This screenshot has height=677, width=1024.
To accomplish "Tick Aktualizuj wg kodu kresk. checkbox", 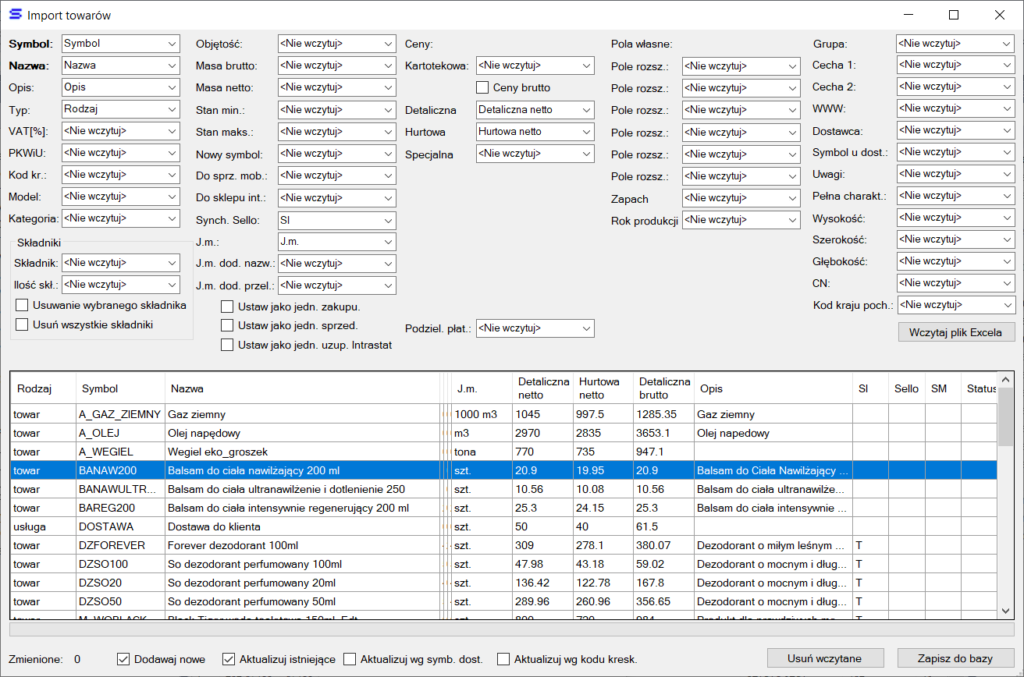I will [504, 660].
